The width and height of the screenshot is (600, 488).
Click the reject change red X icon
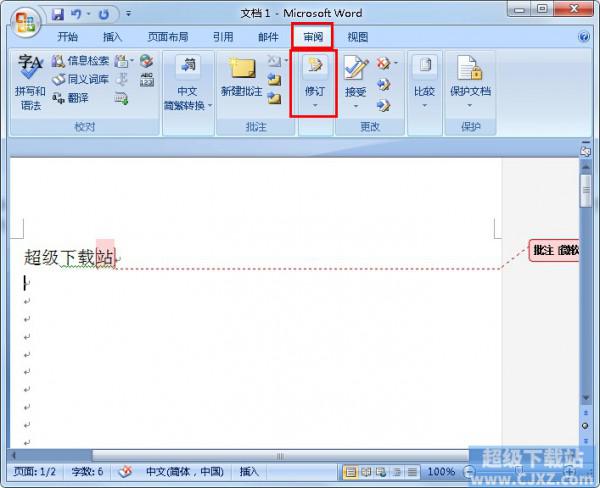383,62
